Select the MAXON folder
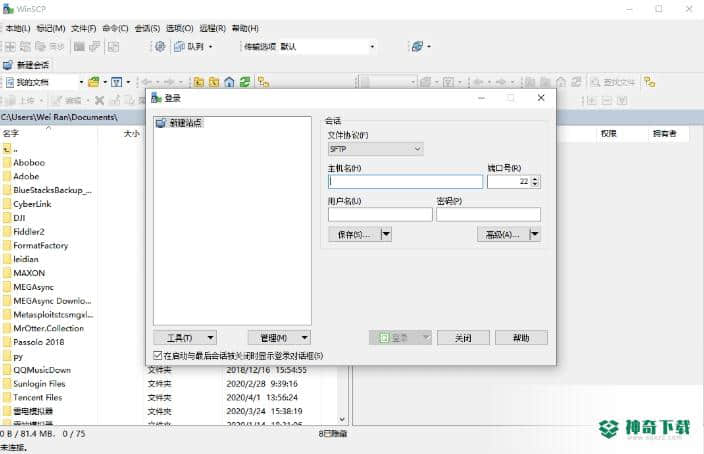The width and height of the screenshot is (704, 454). tap(29, 273)
